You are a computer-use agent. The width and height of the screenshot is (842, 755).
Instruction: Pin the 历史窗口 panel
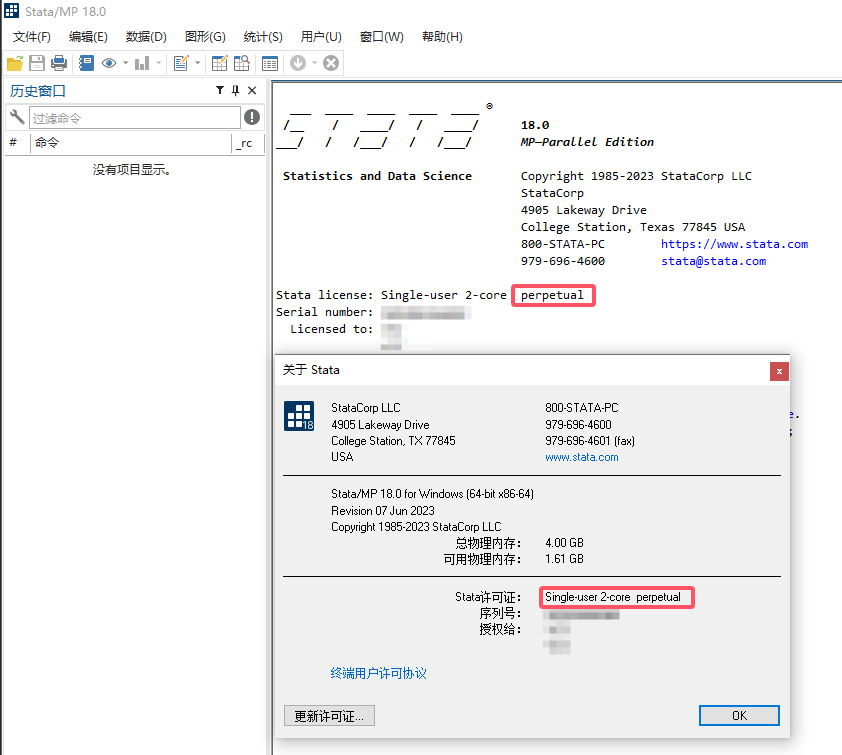236,90
